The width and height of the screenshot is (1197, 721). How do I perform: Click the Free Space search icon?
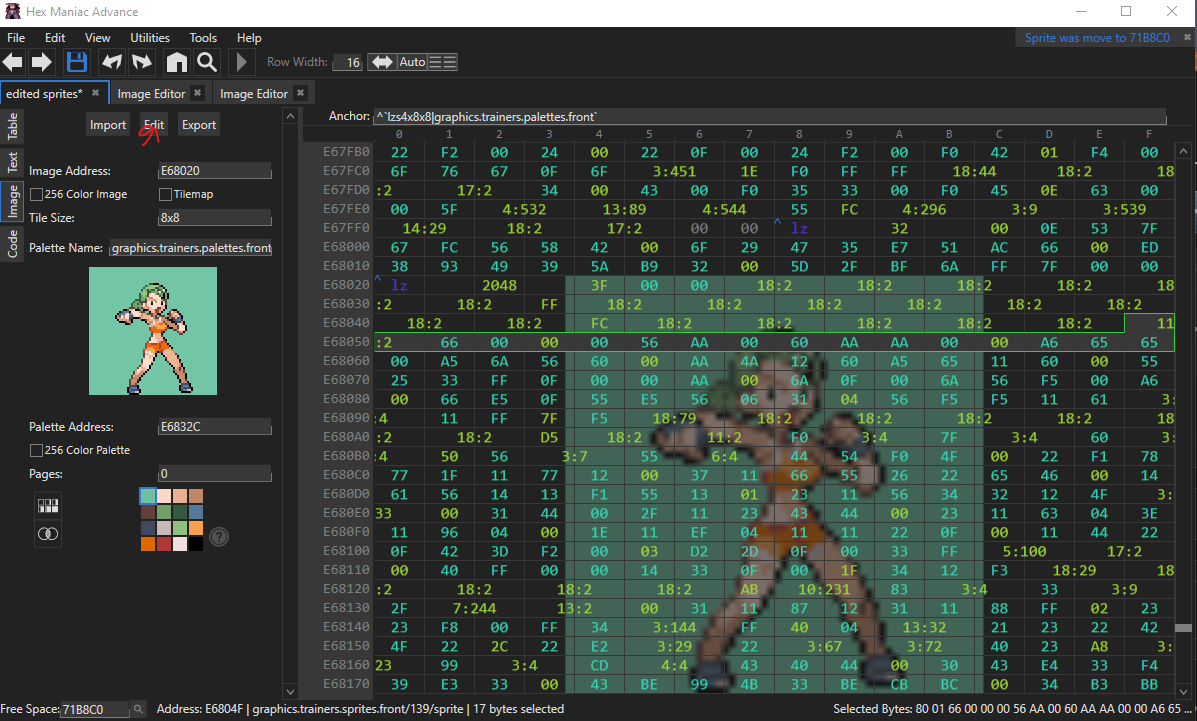[138, 710]
